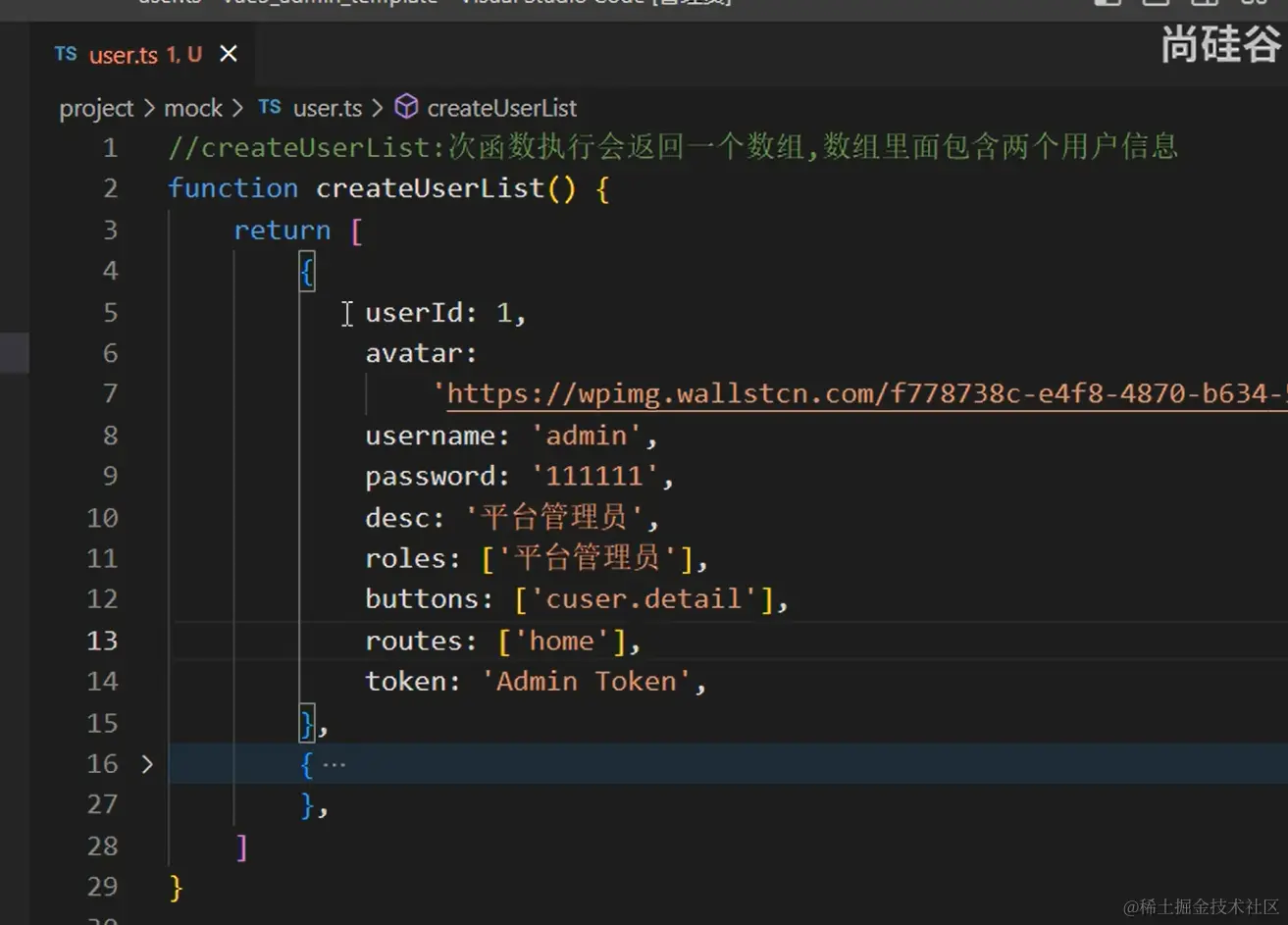Place cursor in the 'home' string
1288x925 pixels.
tap(562, 641)
